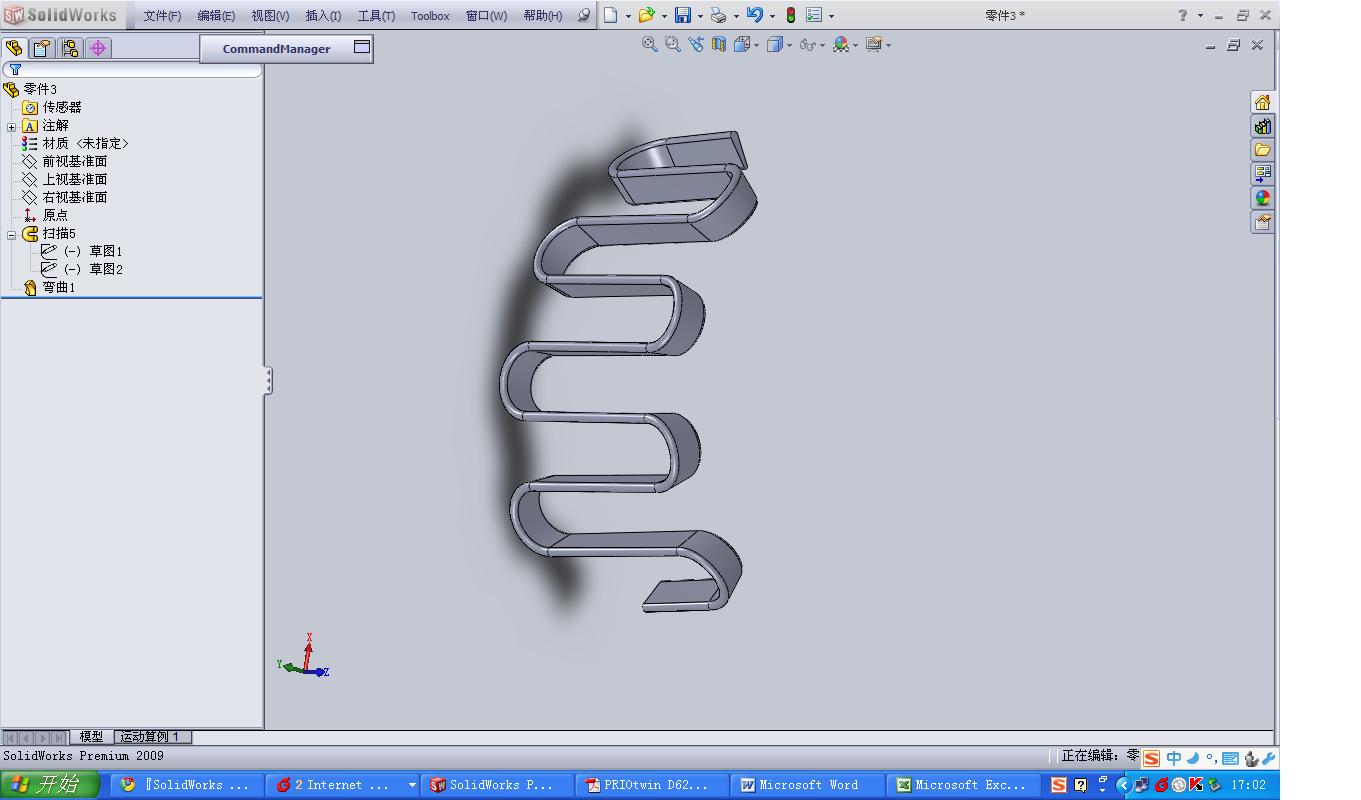1361x800 pixels.
Task: Click the Zoom to Fit magnifier icon
Action: click(650, 44)
